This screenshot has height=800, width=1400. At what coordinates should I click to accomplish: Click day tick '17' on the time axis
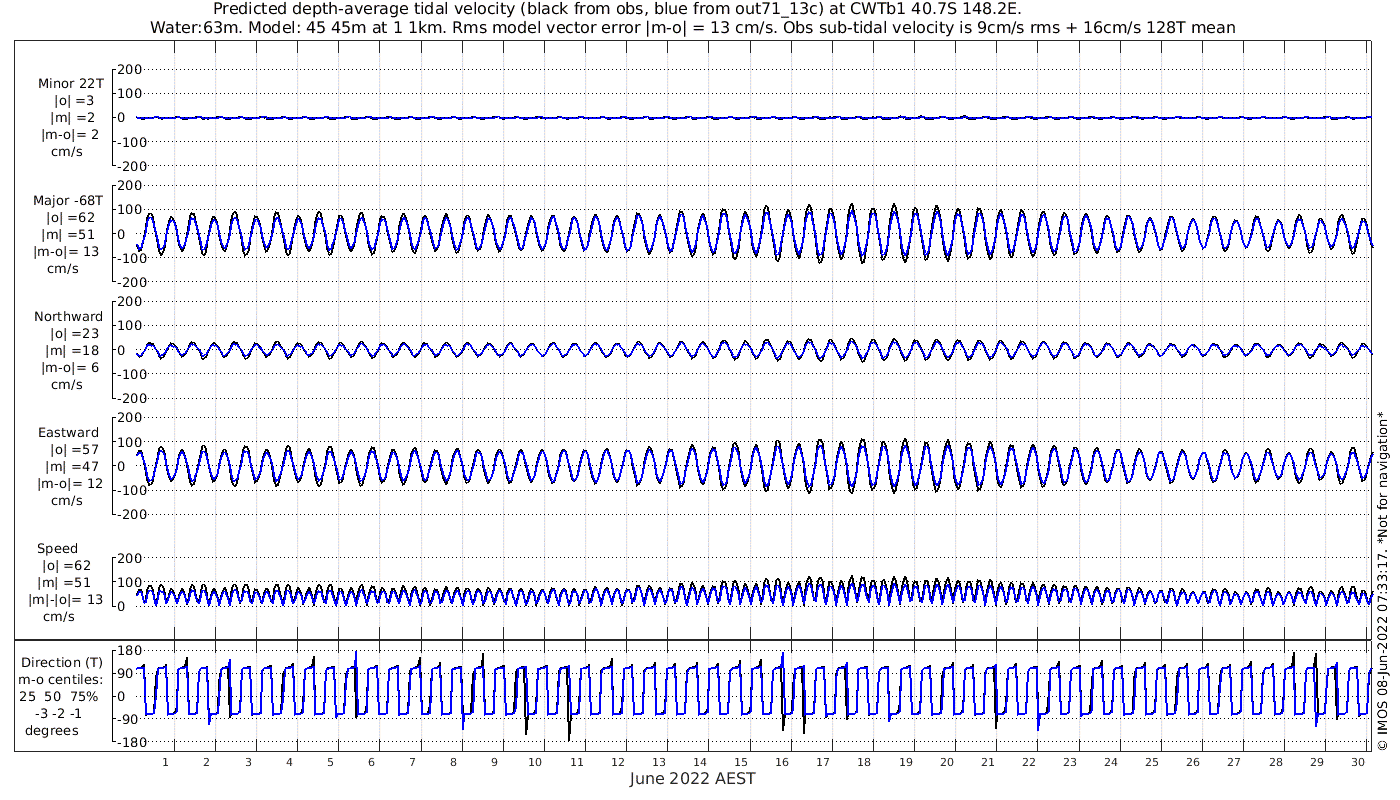pos(823,762)
